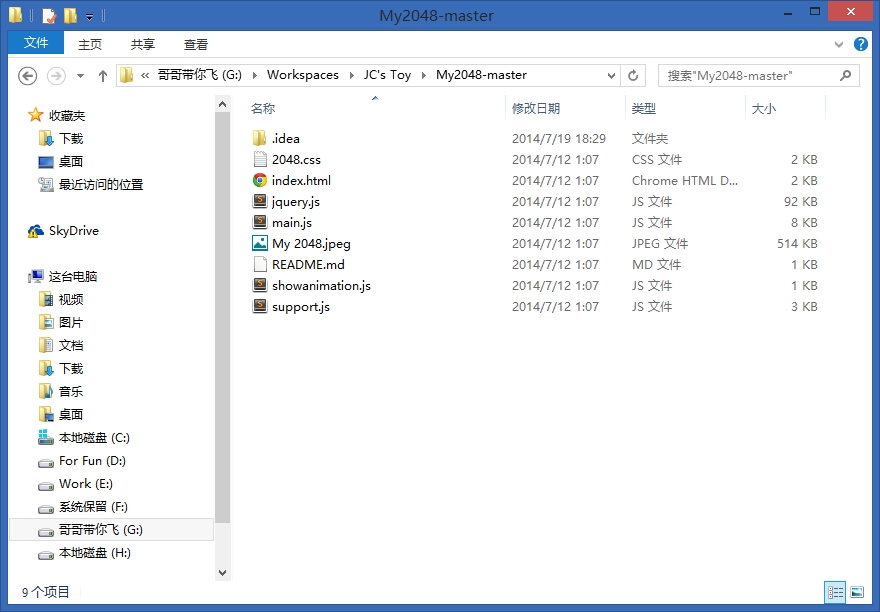
Task: Open recent locations dropdown arrow
Action: tap(80, 76)
